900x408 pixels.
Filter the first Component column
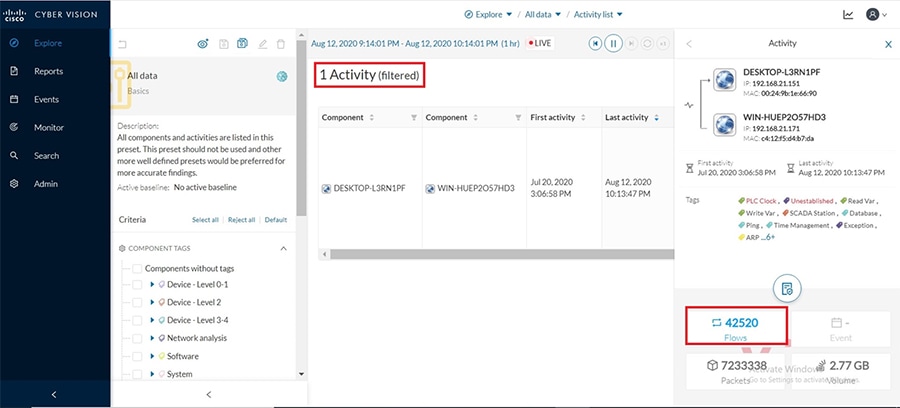[414, 117]
